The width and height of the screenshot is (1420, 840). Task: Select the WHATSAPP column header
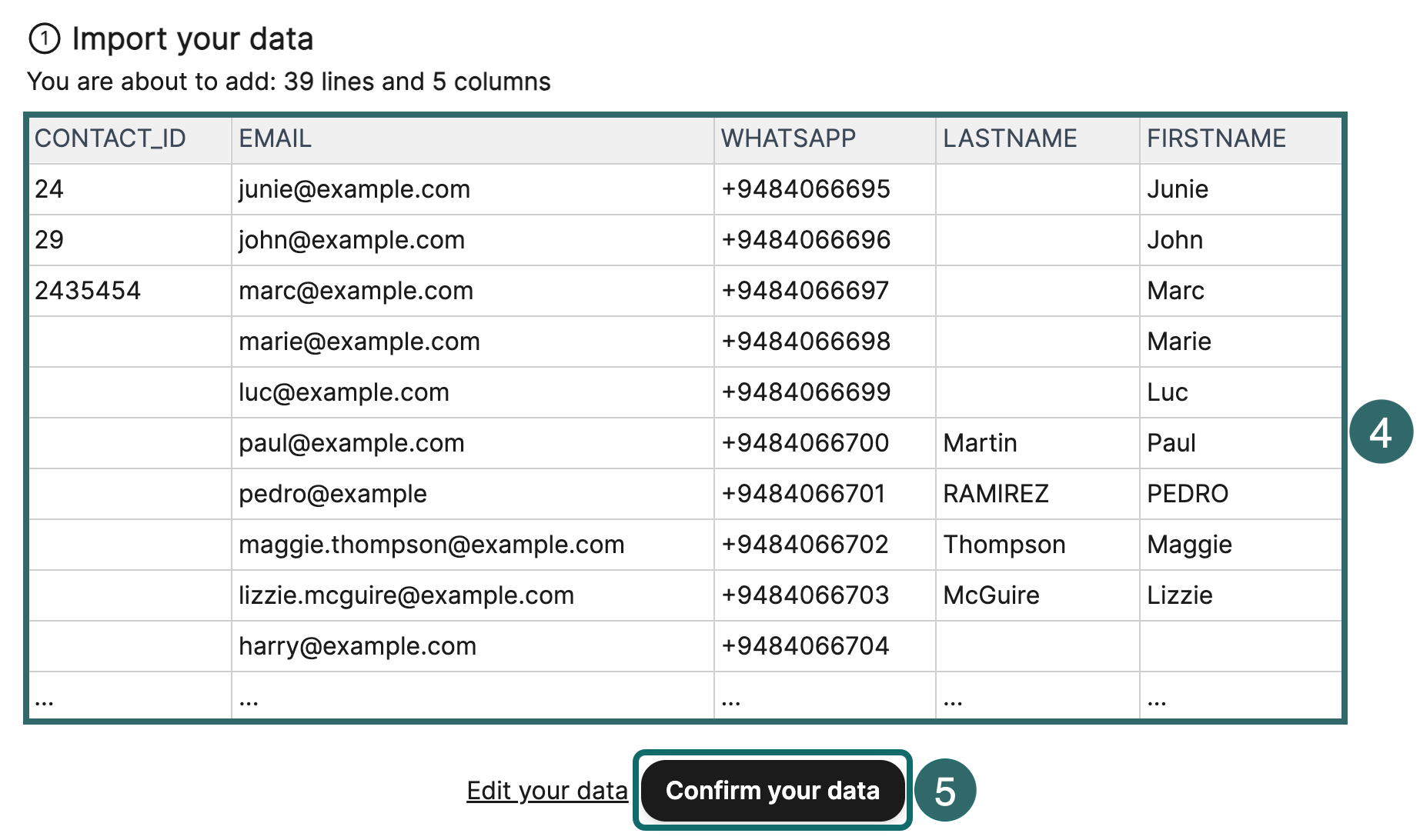coord(787,138)
